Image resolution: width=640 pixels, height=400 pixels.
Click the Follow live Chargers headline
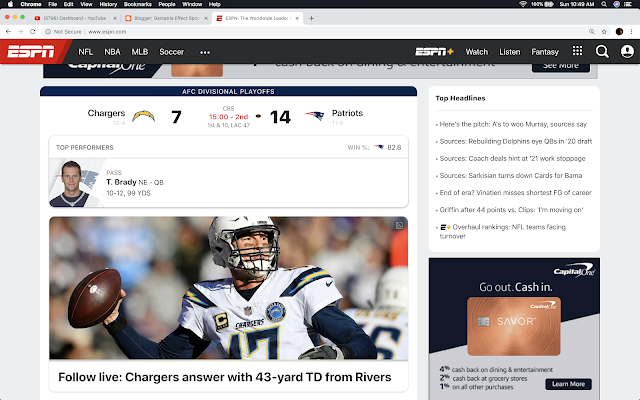point(224,377)
